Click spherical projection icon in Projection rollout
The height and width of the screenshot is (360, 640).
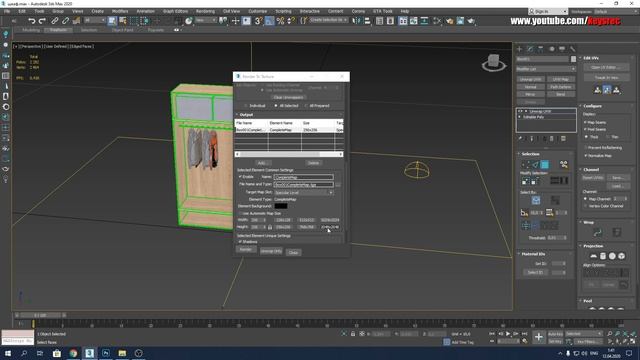point(612,256)
